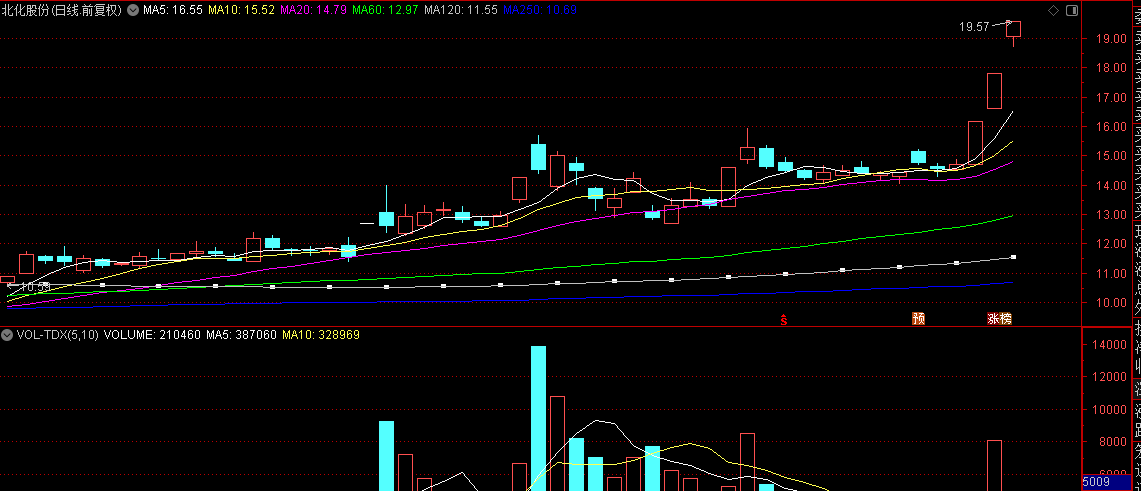Click the 榜 marker badge

point(1006,319)
